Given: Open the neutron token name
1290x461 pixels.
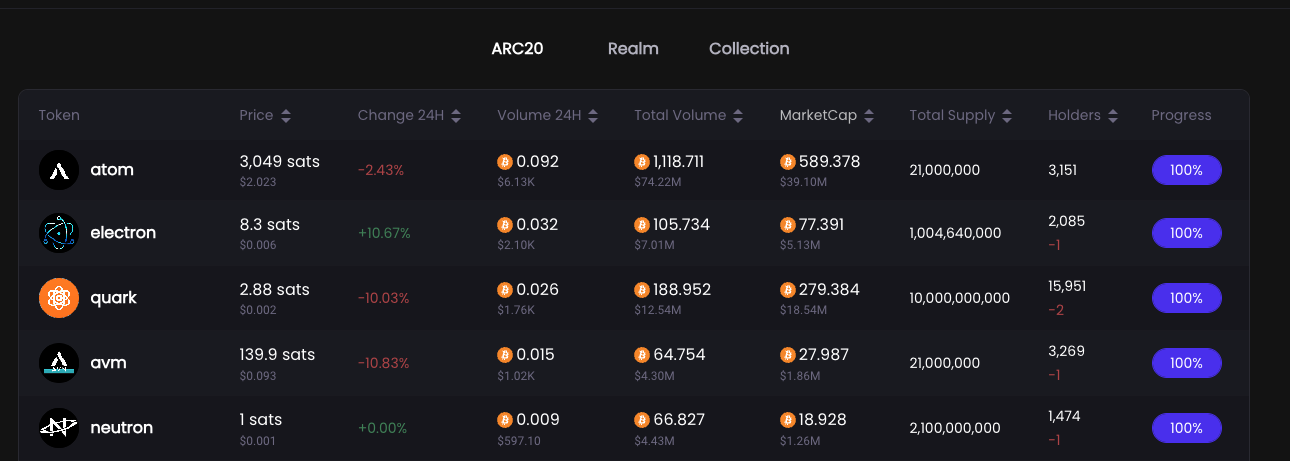Looking at the screenshot, I should 121,428.
